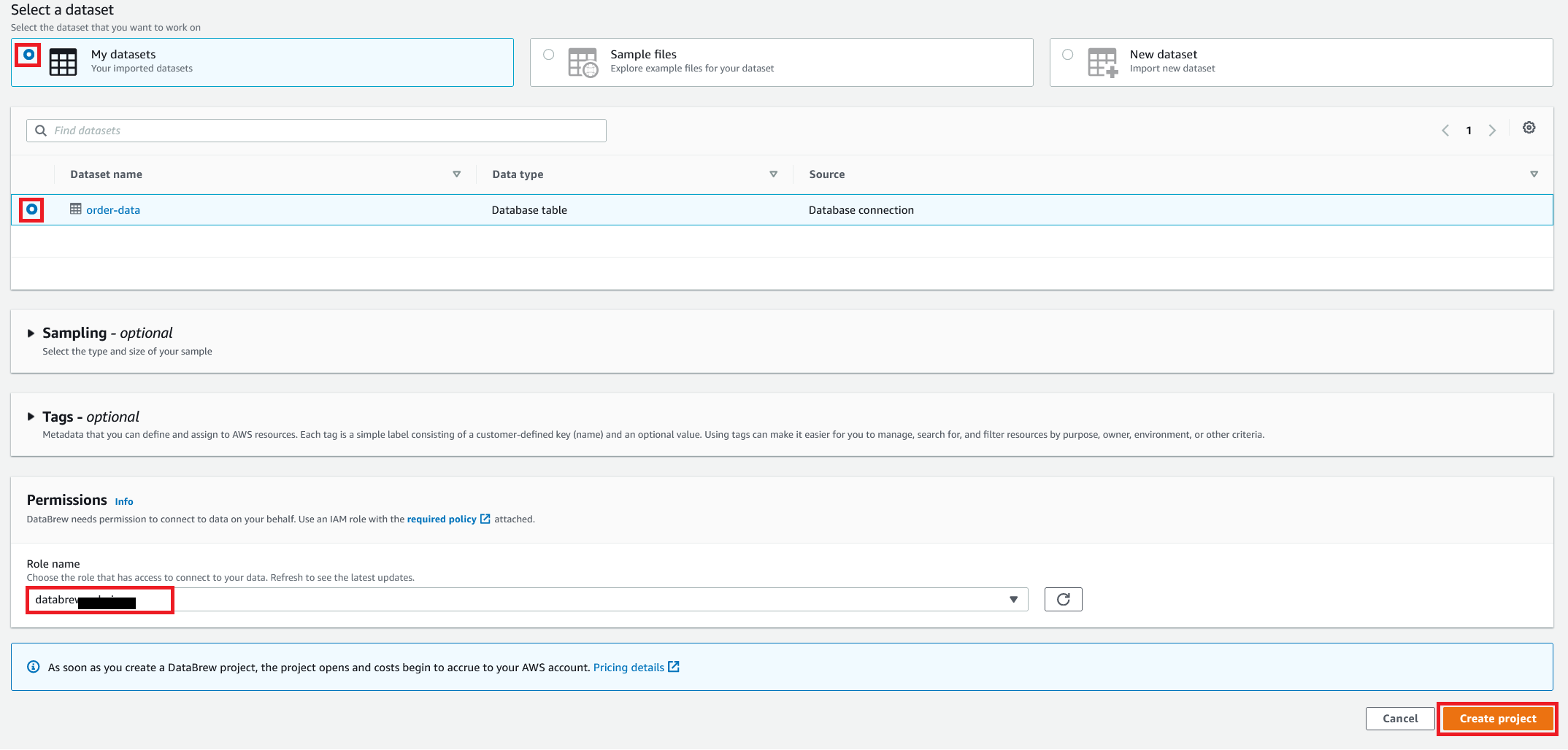Viewport: 1568px width, 750px height.
Task: Click the Source column header
Action: pos(827,174)
